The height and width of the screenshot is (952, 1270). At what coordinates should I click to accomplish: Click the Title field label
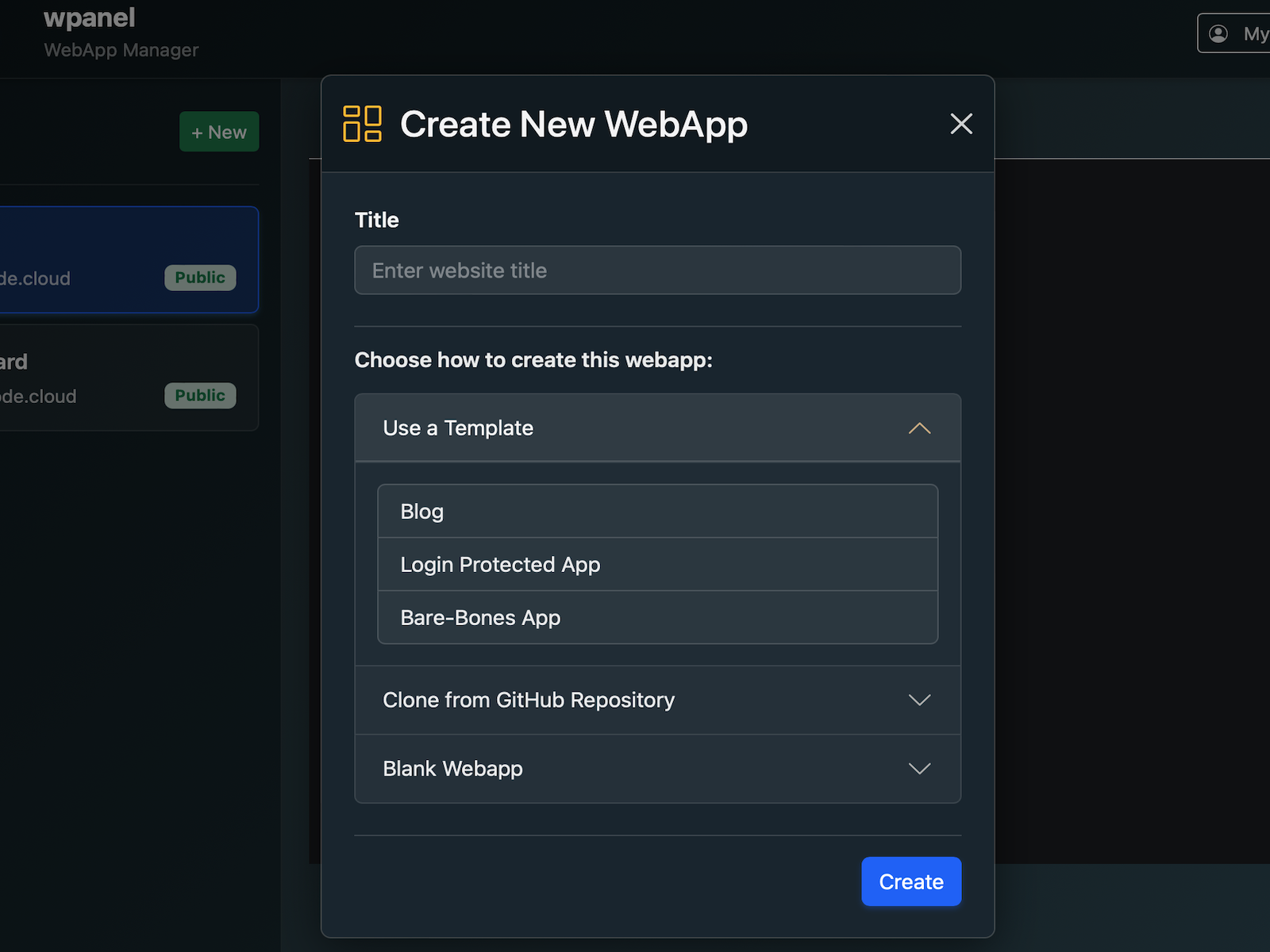tap(376, 220)
